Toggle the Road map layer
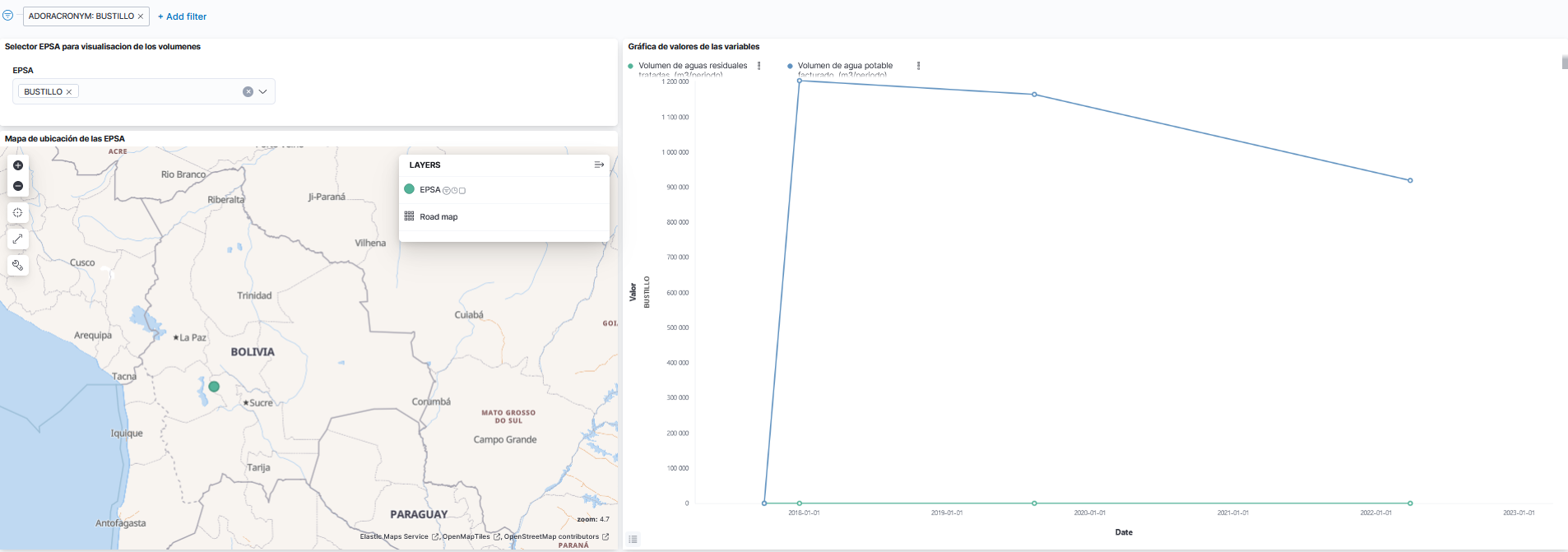1568x552 pixels. [x=438, y=217]
